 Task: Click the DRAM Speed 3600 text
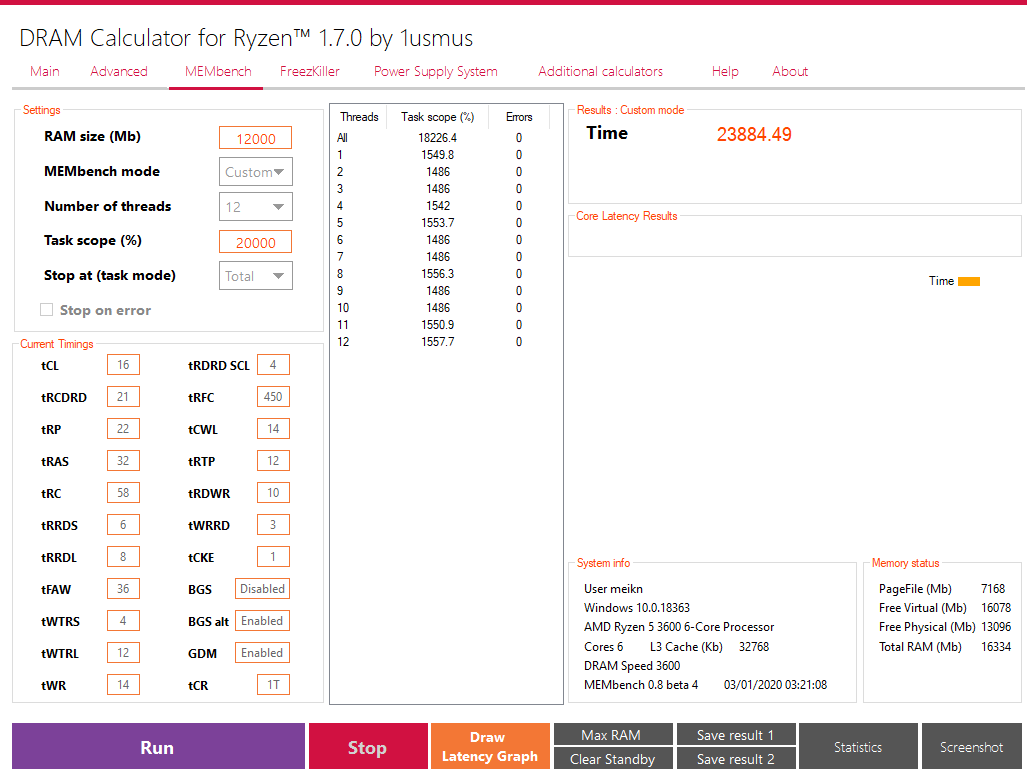pyautogui.click(x=632, y=665)
